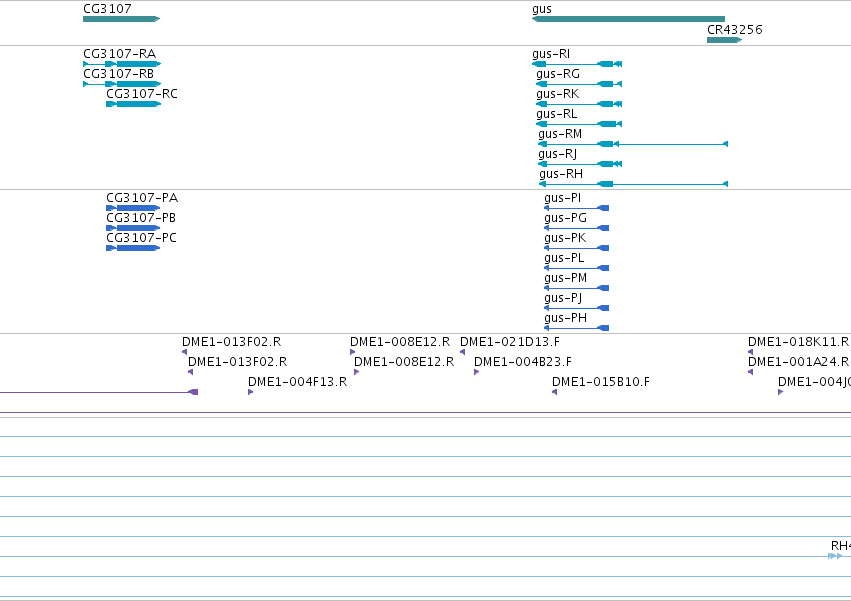Click the gus-PJ protein feature
This screenshot has width=851, height=601.
pyautogui.click(x=576, y=308)
